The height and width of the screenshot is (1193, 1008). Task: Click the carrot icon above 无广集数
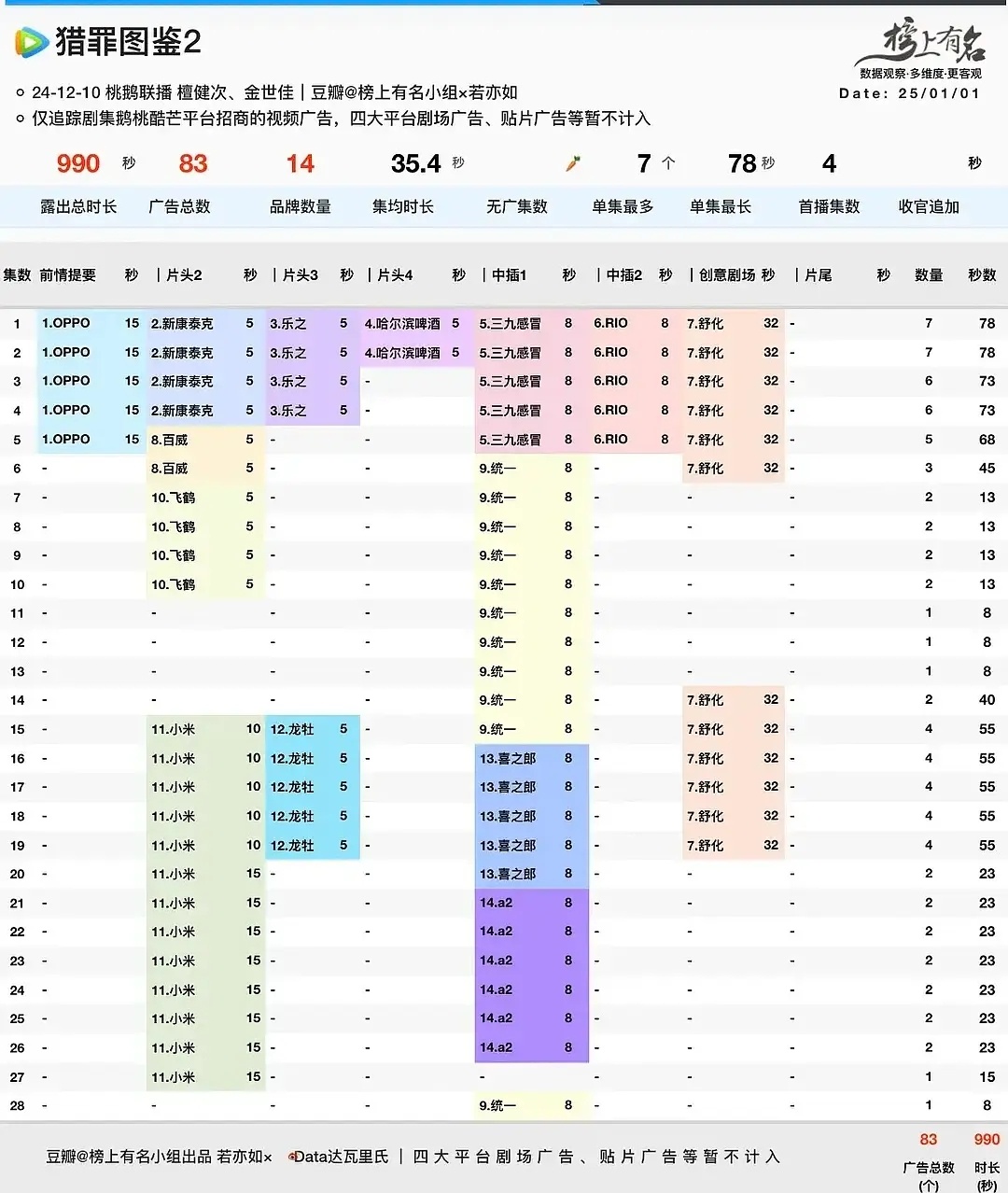(572, 163)
